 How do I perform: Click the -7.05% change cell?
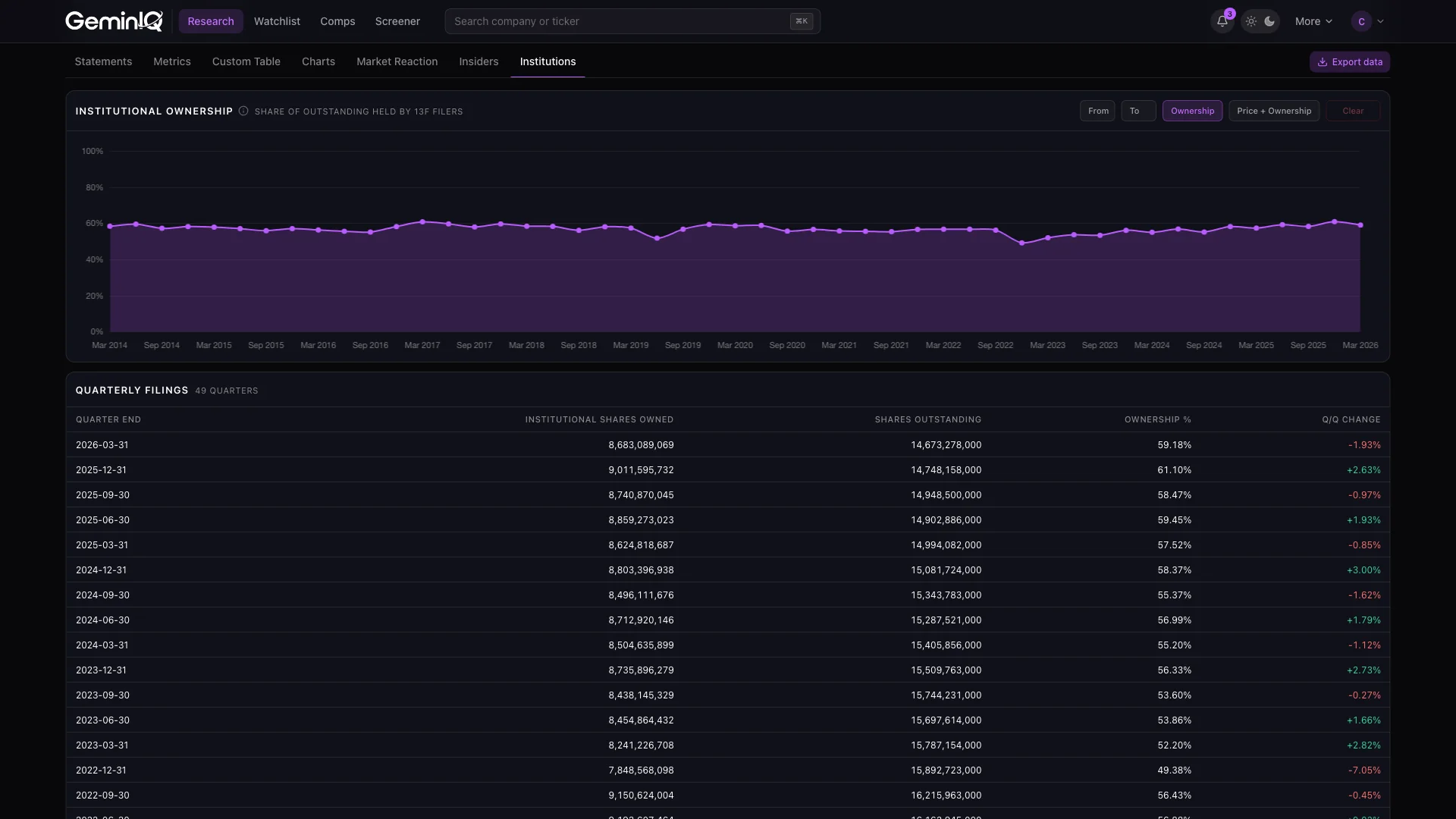[x=1364, y=770]
